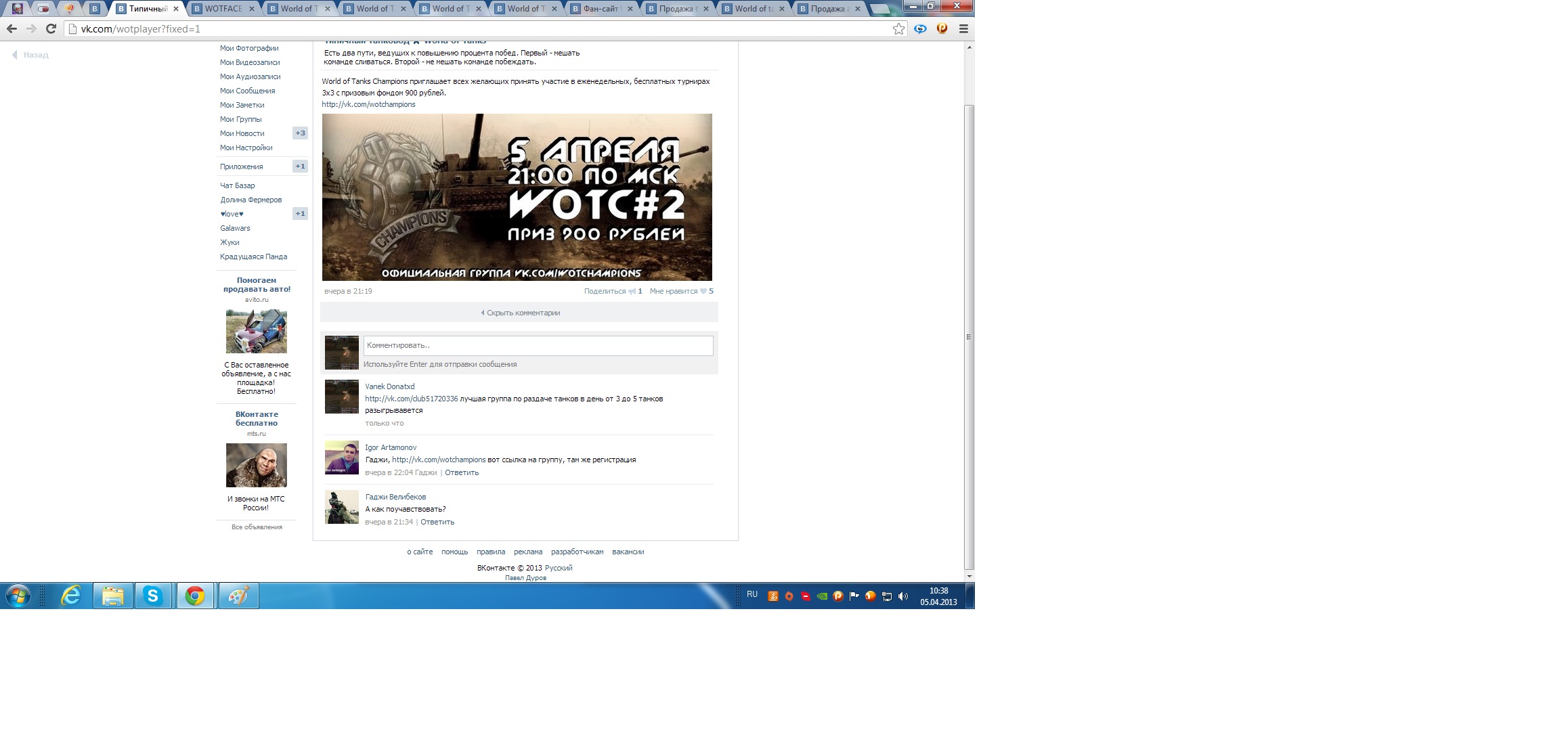Screen dimensions: 1568x735
Task: Like the post via heart icon
Action: pyautogui.click(x=703, y=292)
